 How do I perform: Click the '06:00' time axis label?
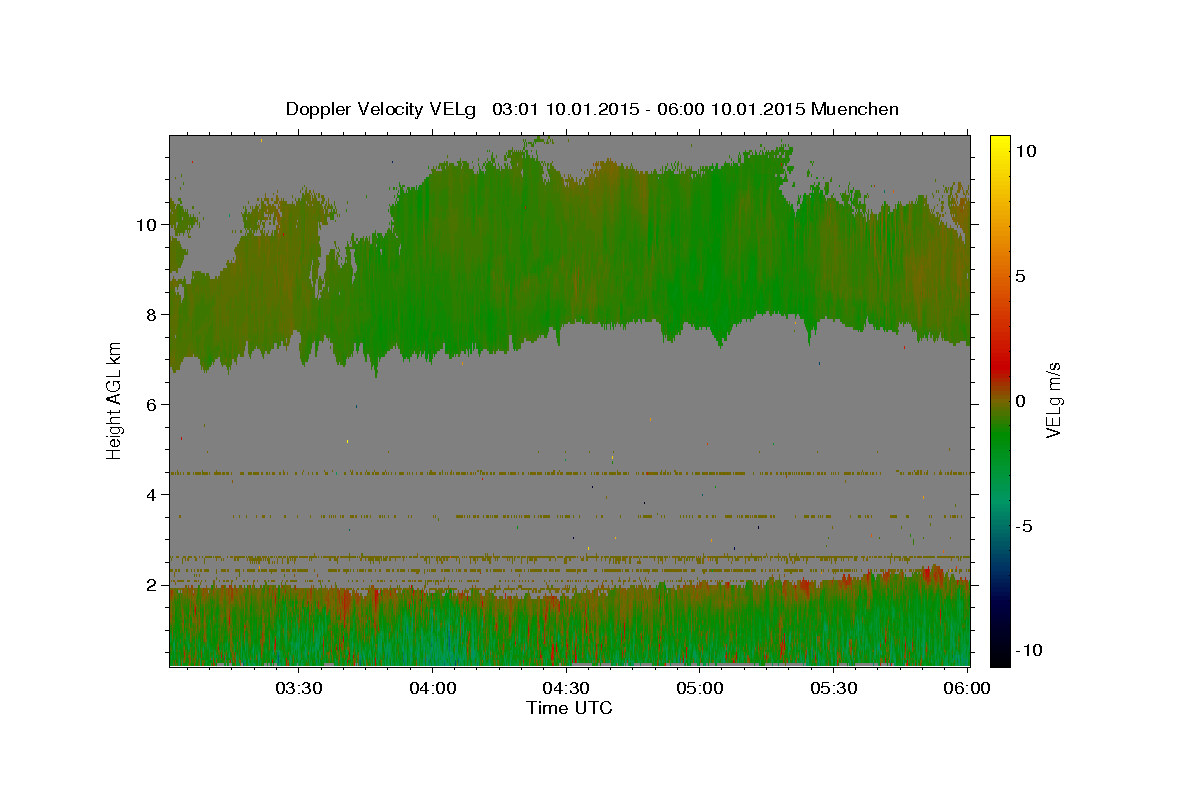(967, 688)
